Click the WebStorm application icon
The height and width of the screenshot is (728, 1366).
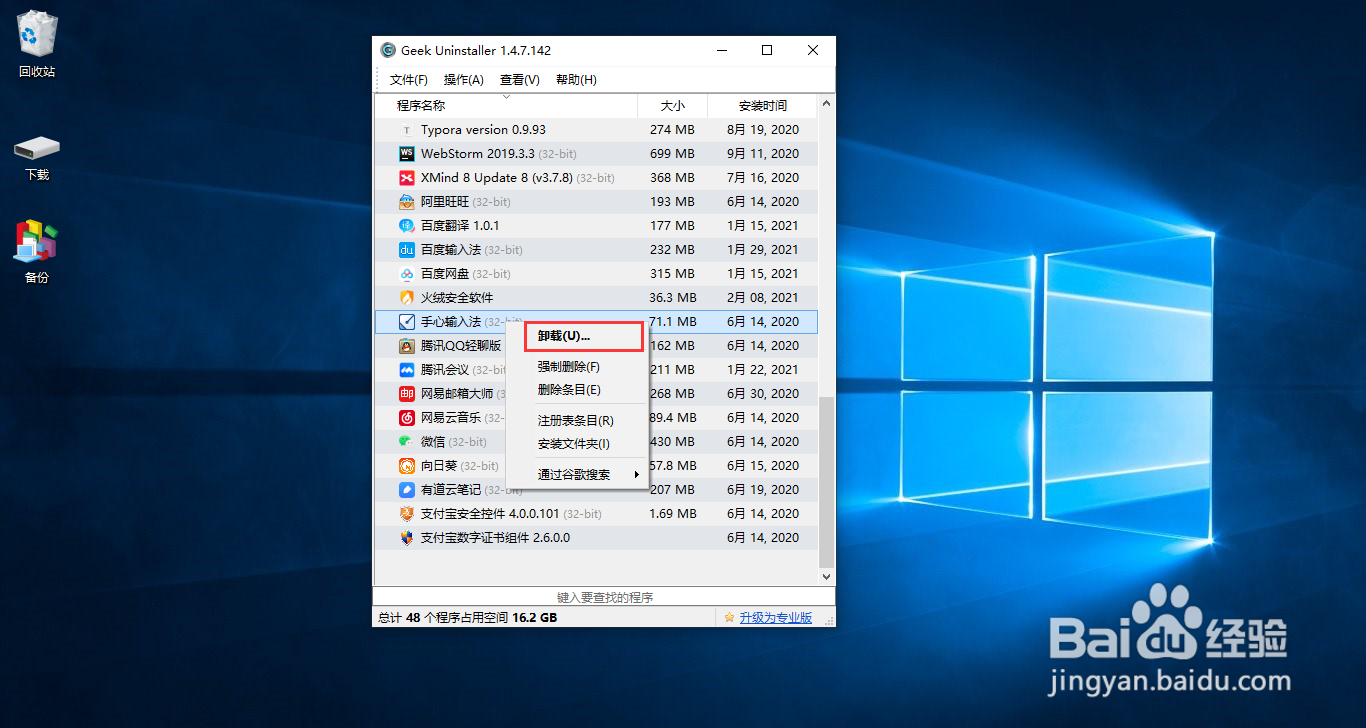(406, 153)
